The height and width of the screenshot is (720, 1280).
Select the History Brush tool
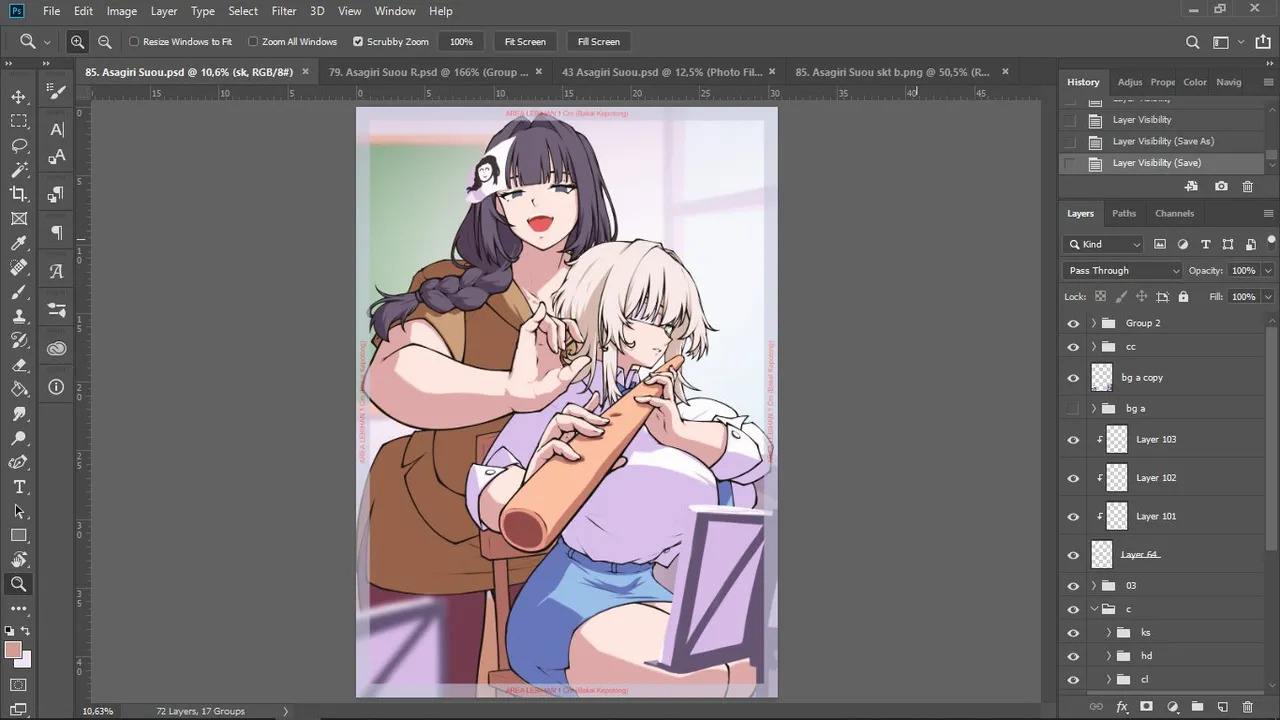19,341
